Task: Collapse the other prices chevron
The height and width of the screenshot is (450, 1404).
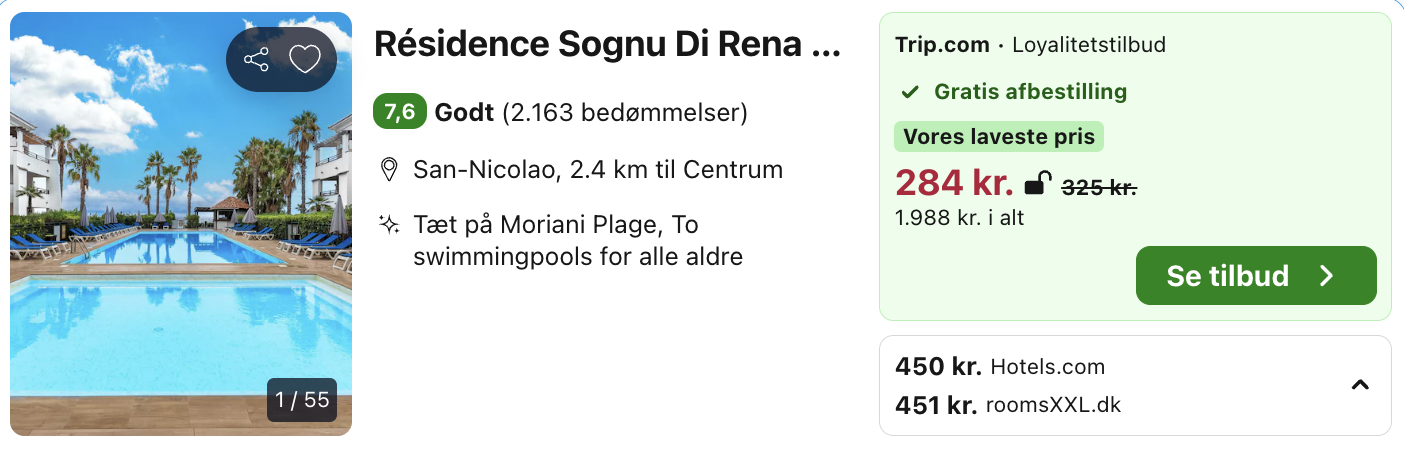Action: pyautogui.click(x=1360, y=385)
